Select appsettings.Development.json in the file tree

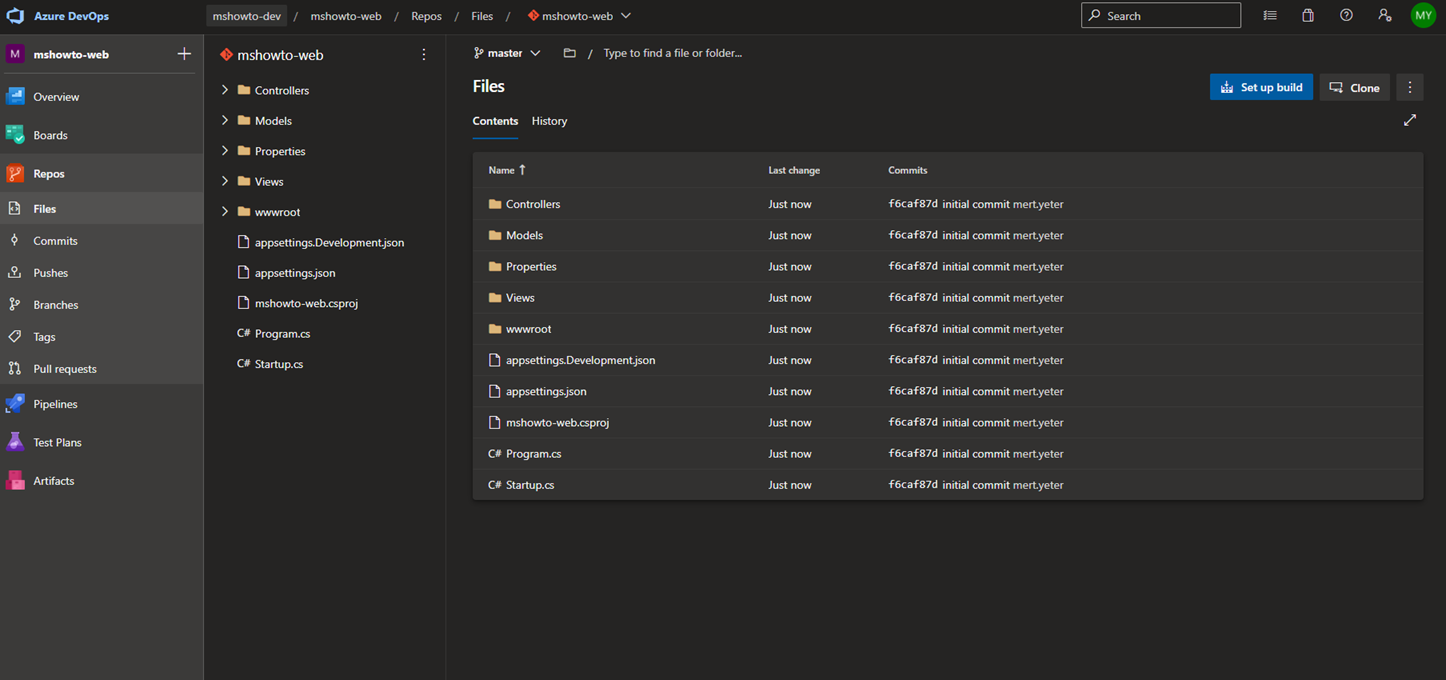[329, 242]
